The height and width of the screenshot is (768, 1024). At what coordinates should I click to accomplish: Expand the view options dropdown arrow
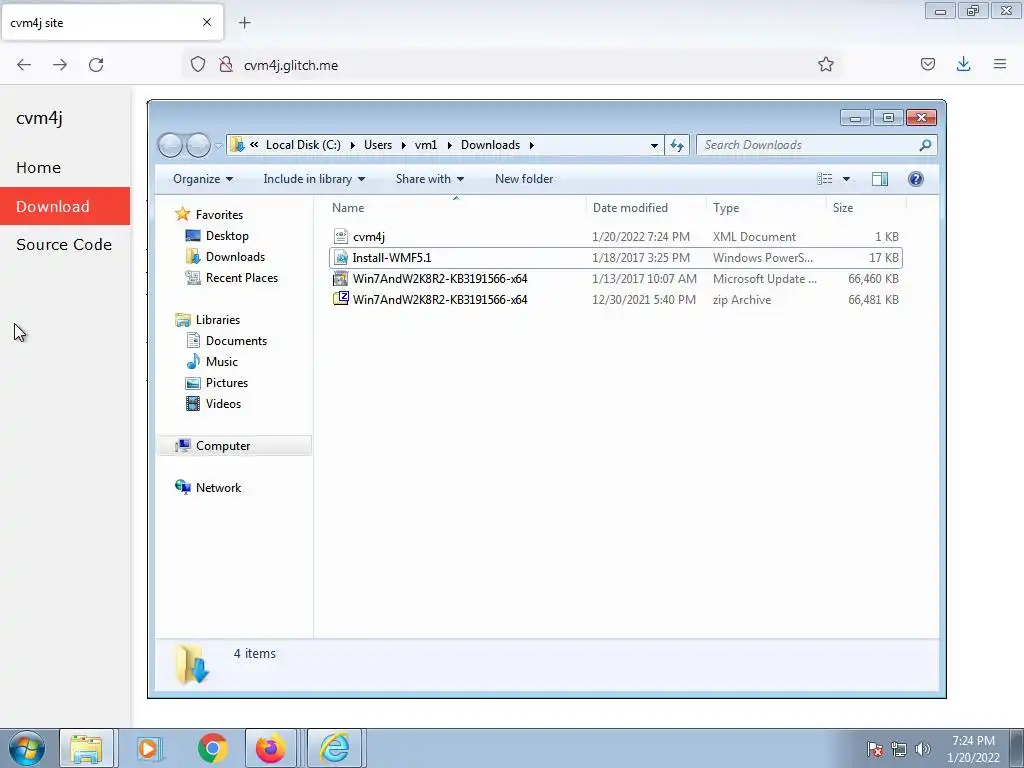coord(846,179)
